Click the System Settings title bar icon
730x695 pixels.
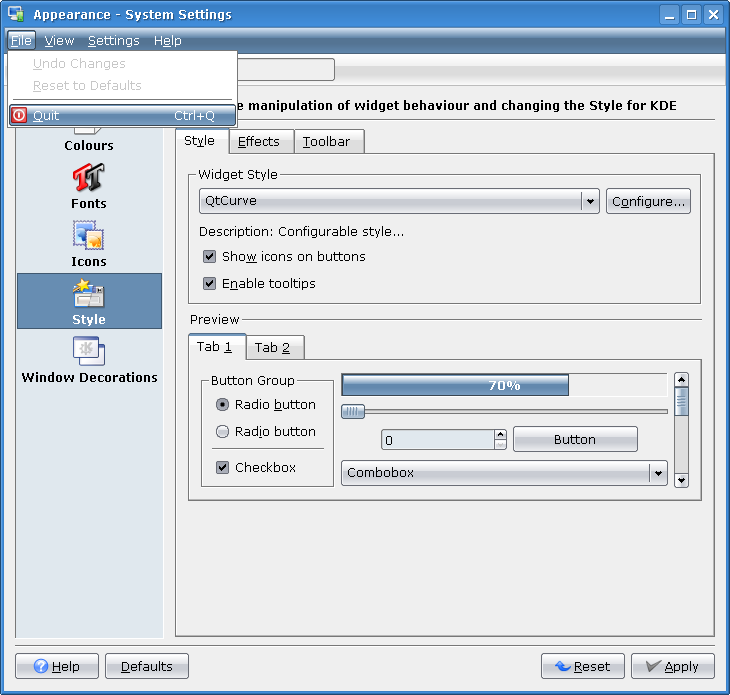point(16,14)
